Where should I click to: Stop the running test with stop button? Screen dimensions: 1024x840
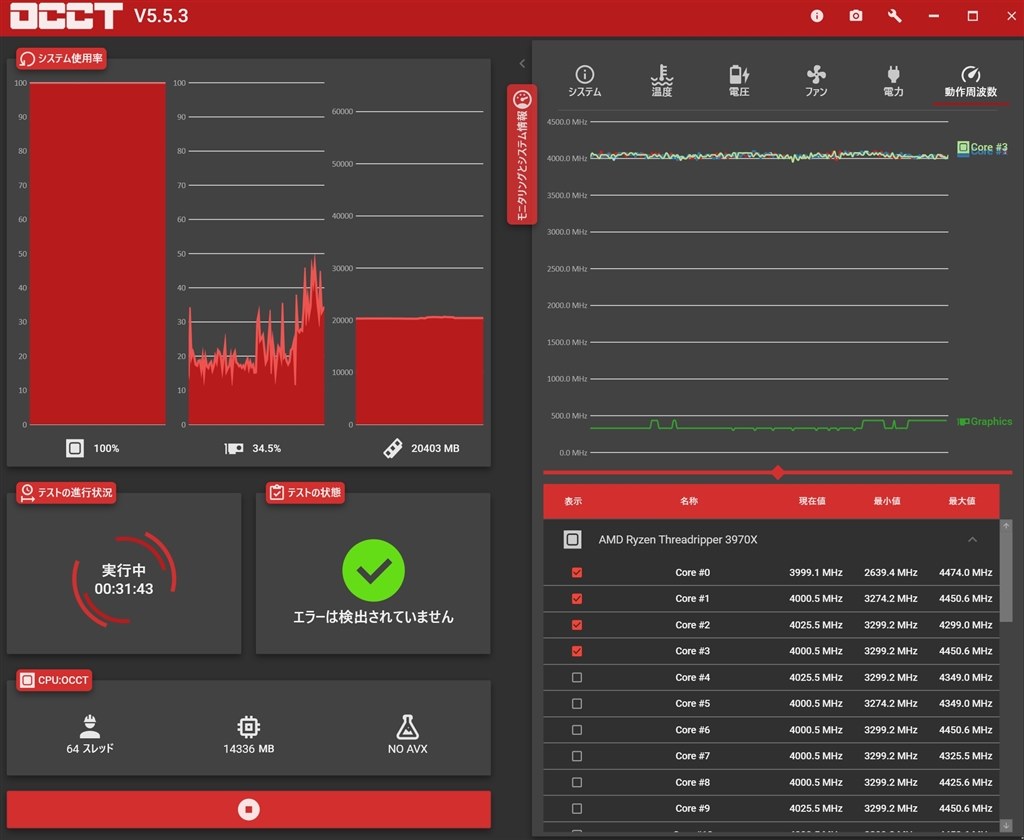click(249, 809)
